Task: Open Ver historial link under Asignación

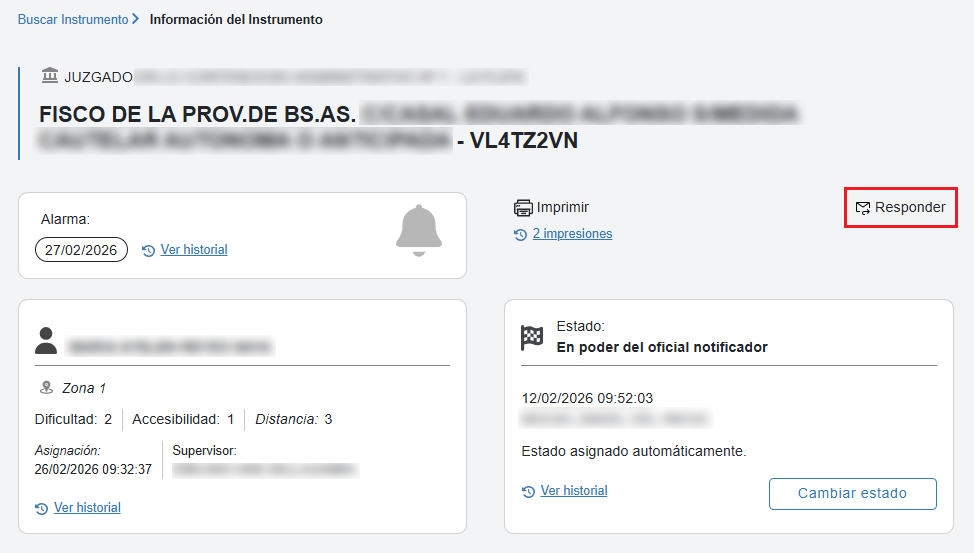Action: click(88, 507)
